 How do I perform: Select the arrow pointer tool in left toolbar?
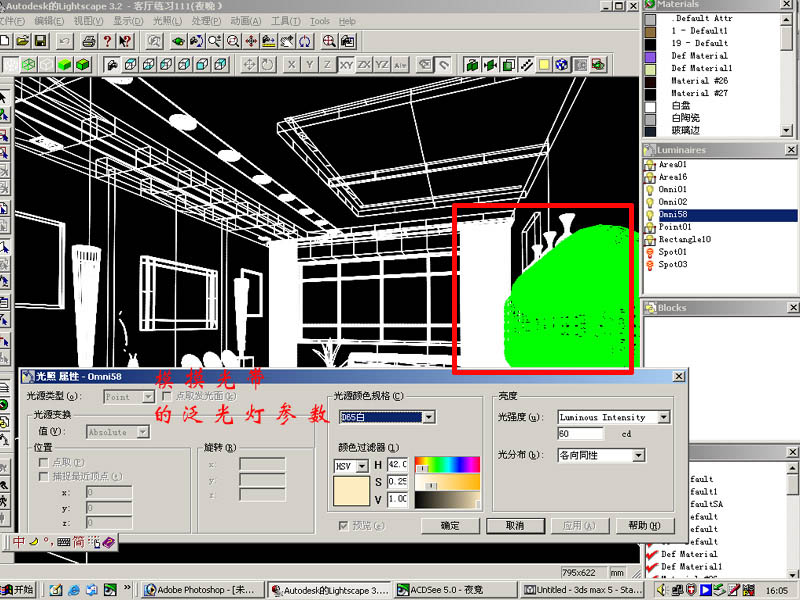(4, 97)
